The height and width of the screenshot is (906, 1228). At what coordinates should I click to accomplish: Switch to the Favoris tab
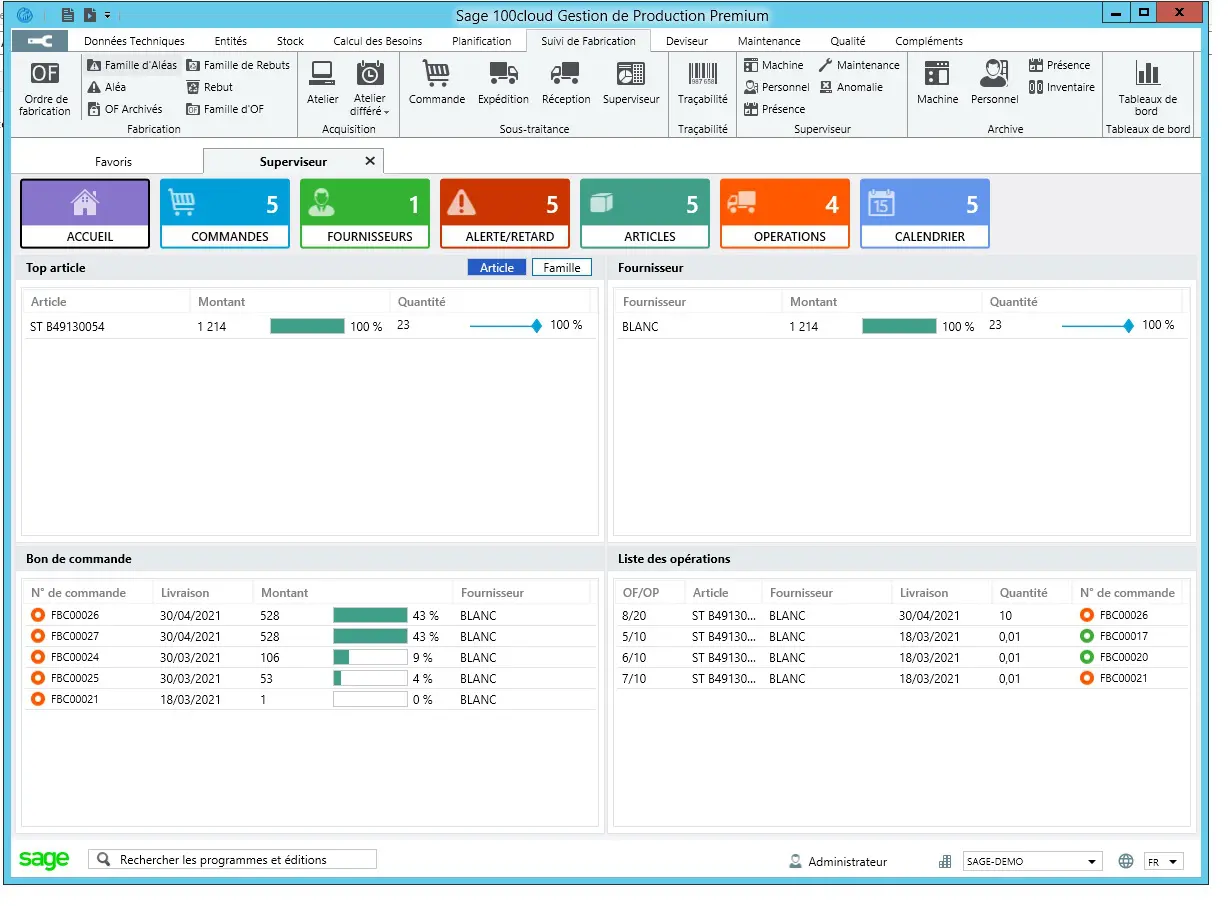tap(113, 161)
